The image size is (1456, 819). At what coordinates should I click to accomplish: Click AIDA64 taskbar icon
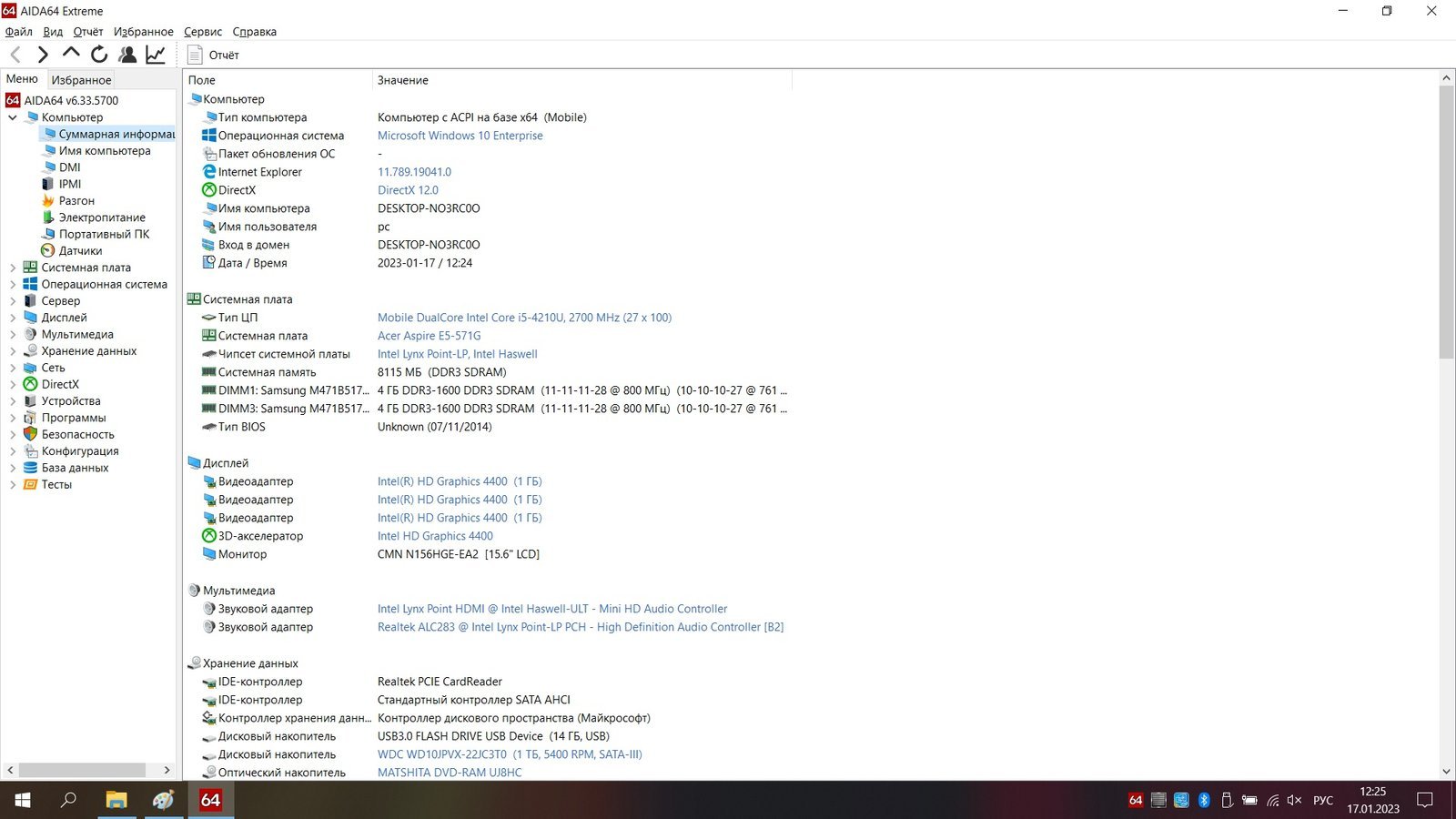[210, 800]
